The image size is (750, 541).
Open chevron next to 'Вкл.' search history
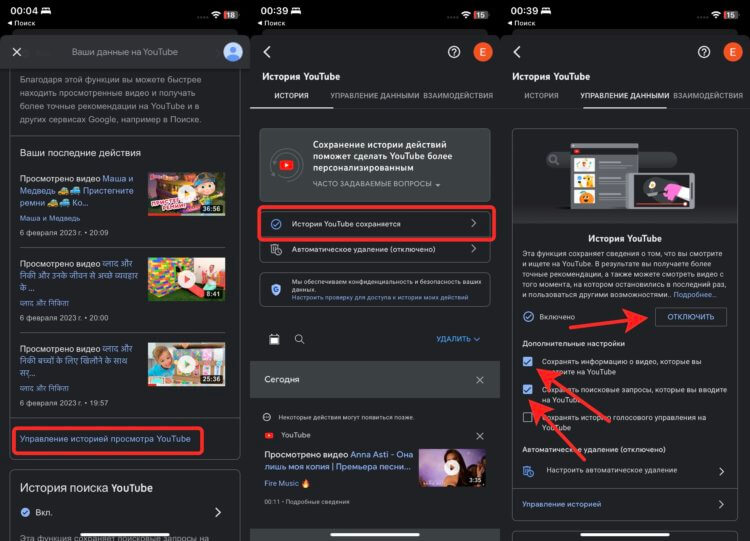coord(218,512)
